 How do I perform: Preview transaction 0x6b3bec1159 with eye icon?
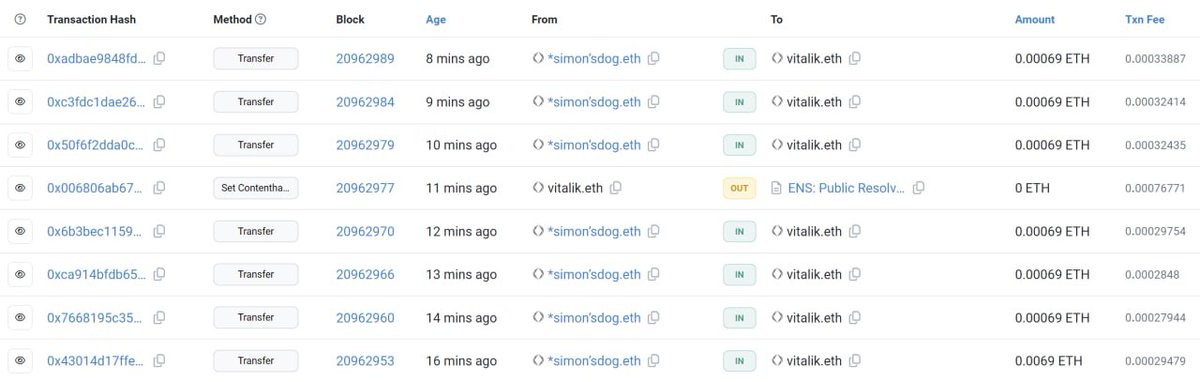[20, 231]
